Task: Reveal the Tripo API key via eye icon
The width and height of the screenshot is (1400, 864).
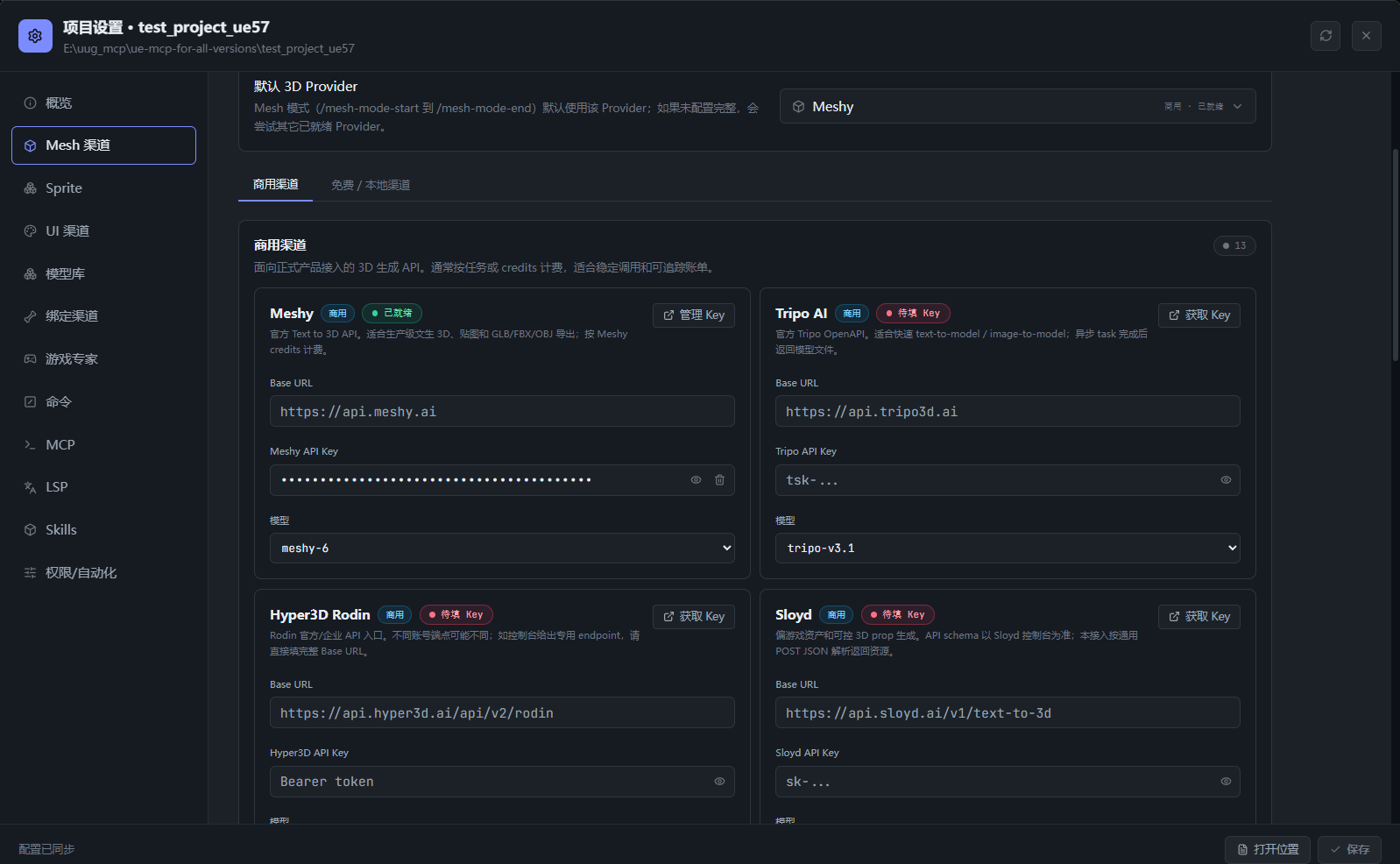Action: click(1226, 480)
